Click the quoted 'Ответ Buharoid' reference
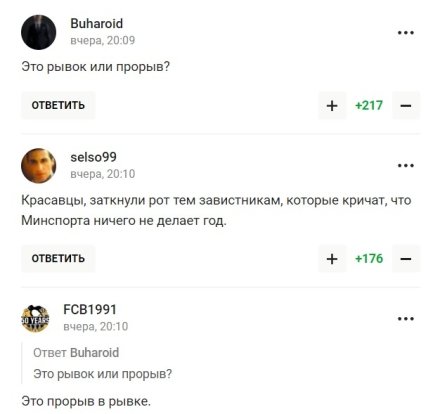 pos(76,353)
